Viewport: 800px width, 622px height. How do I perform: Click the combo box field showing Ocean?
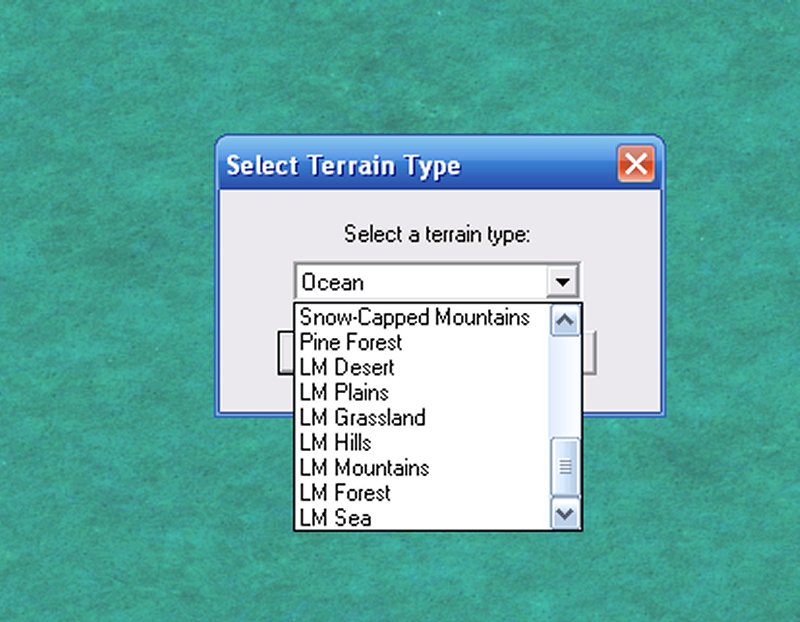click(420, 282)
